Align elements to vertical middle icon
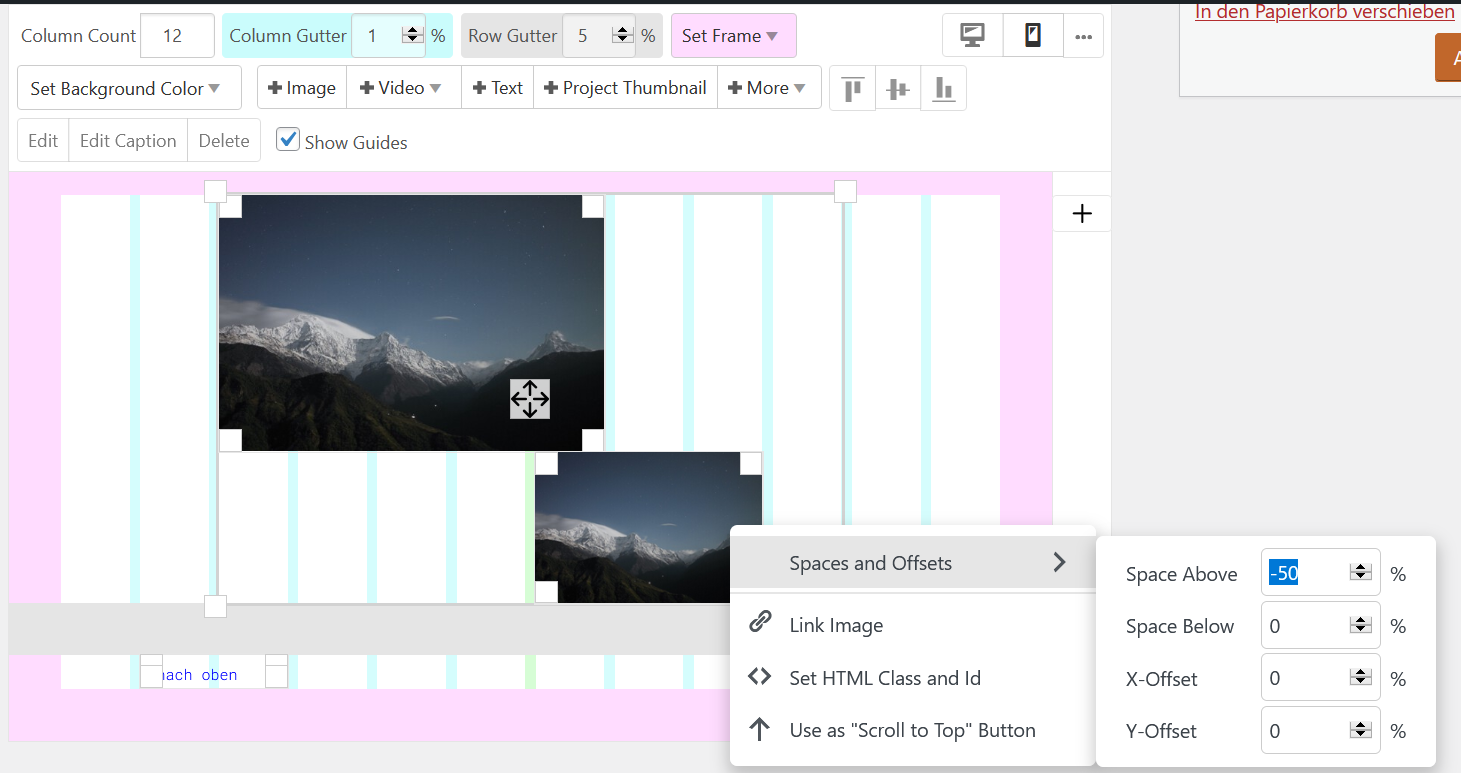The height and width of the screenshot is (773, 1461). (x=898, y=89)
